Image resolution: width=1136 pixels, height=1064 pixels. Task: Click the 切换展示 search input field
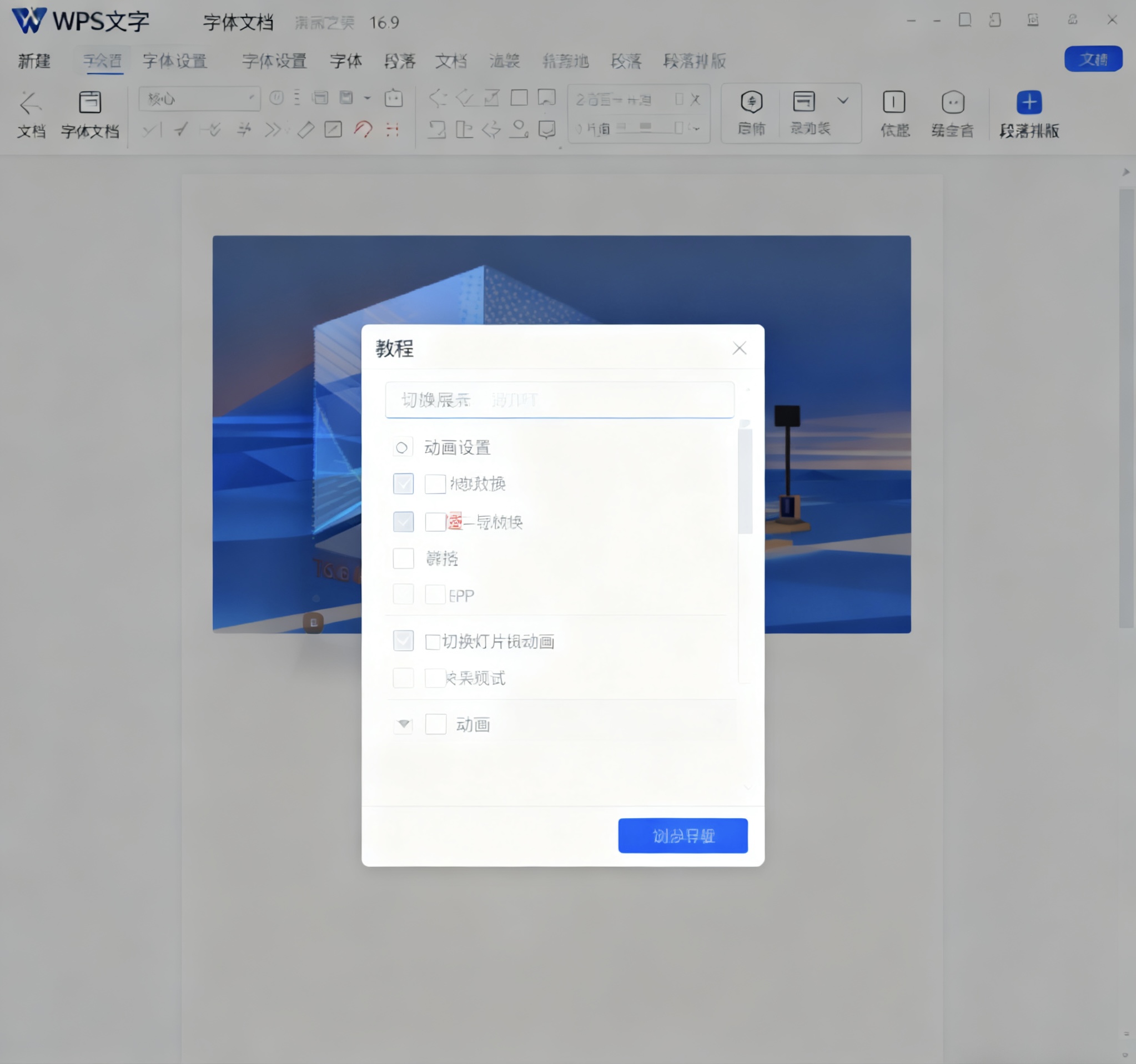559,400
